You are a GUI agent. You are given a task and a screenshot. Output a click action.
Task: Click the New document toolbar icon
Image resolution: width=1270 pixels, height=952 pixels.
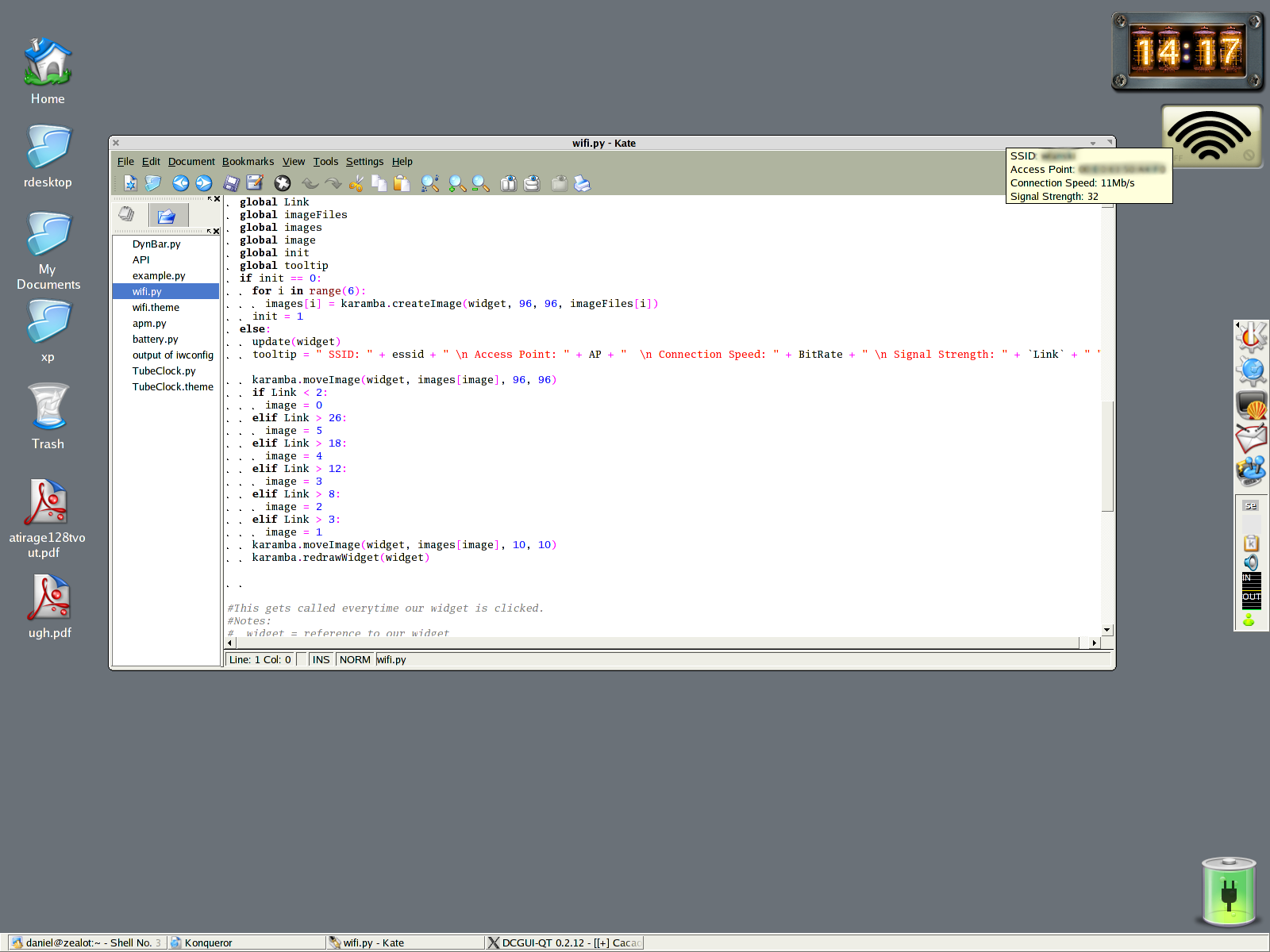coord(130,183)
